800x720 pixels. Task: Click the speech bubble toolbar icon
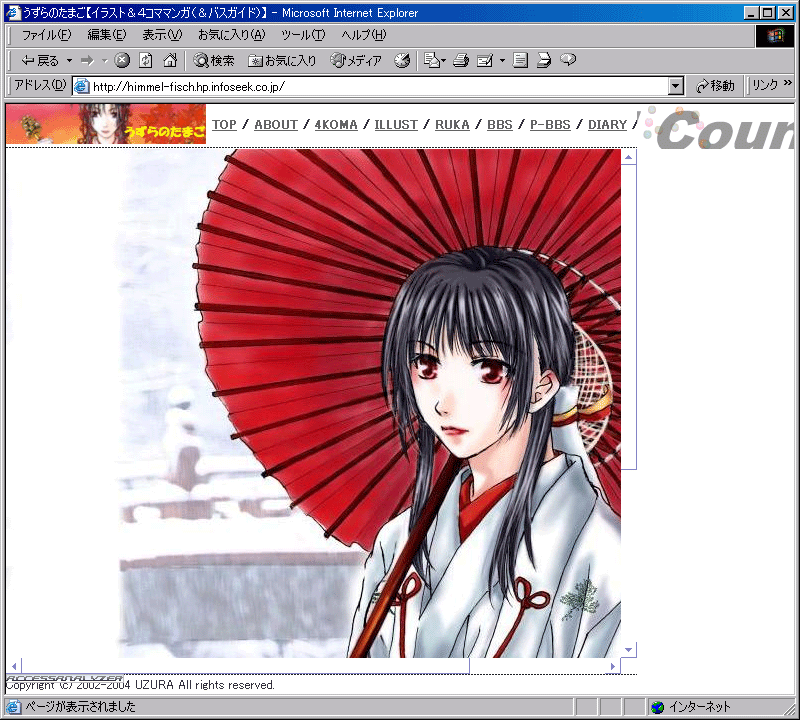tap(568, 60)
